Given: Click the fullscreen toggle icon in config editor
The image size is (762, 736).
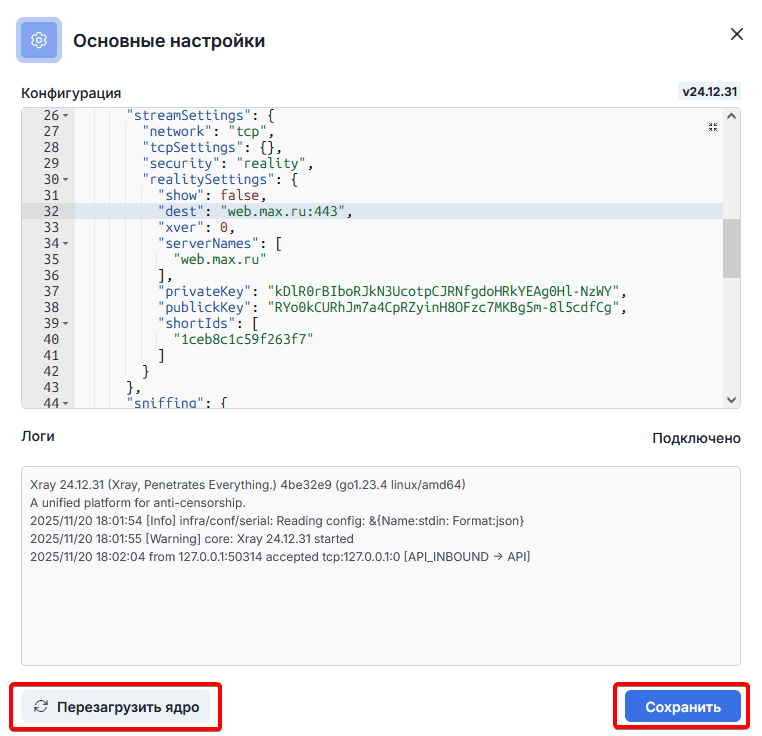Looking at the screenshot, I should pos(713,127).
